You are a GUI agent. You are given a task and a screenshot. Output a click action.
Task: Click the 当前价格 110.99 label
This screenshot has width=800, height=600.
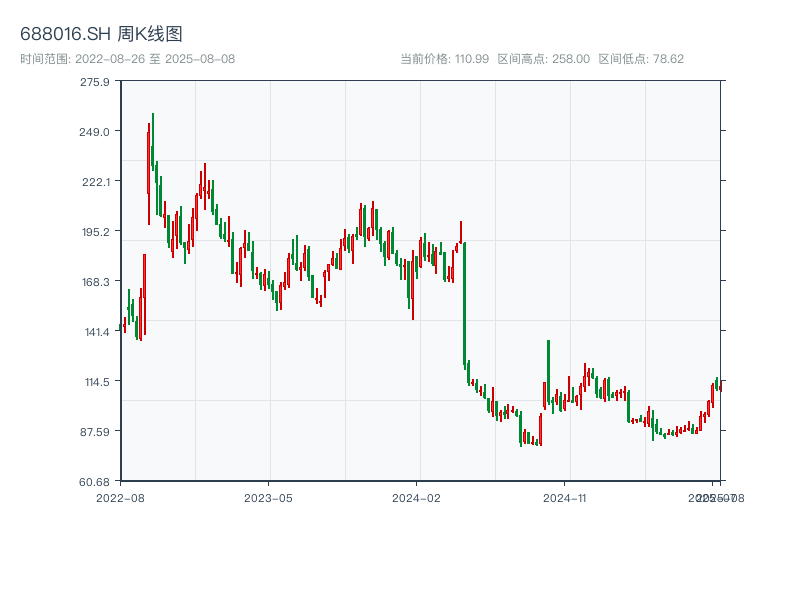point(444,59)
